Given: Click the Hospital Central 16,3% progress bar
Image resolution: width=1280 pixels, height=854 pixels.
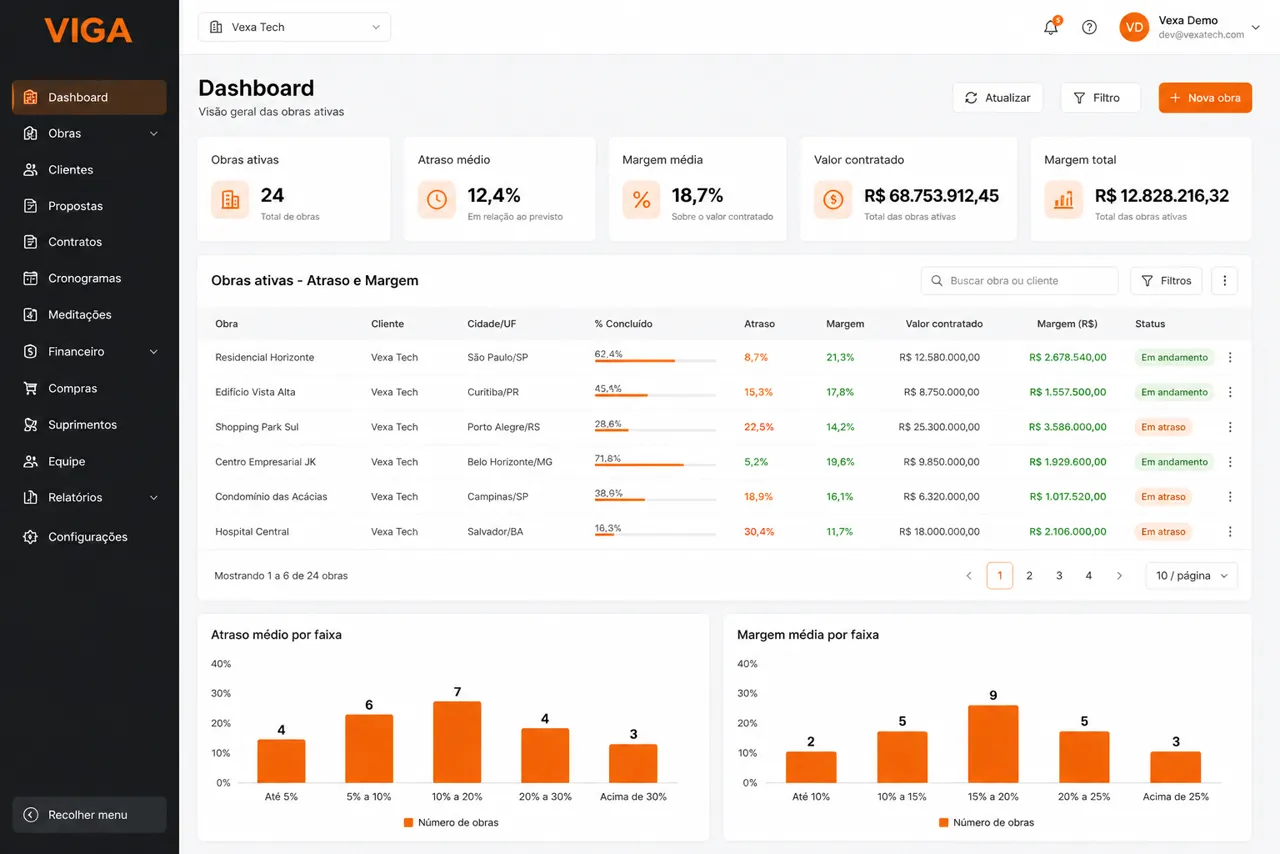Looking at the screenshot, I should pyautogui.click(x=655, y=535).
